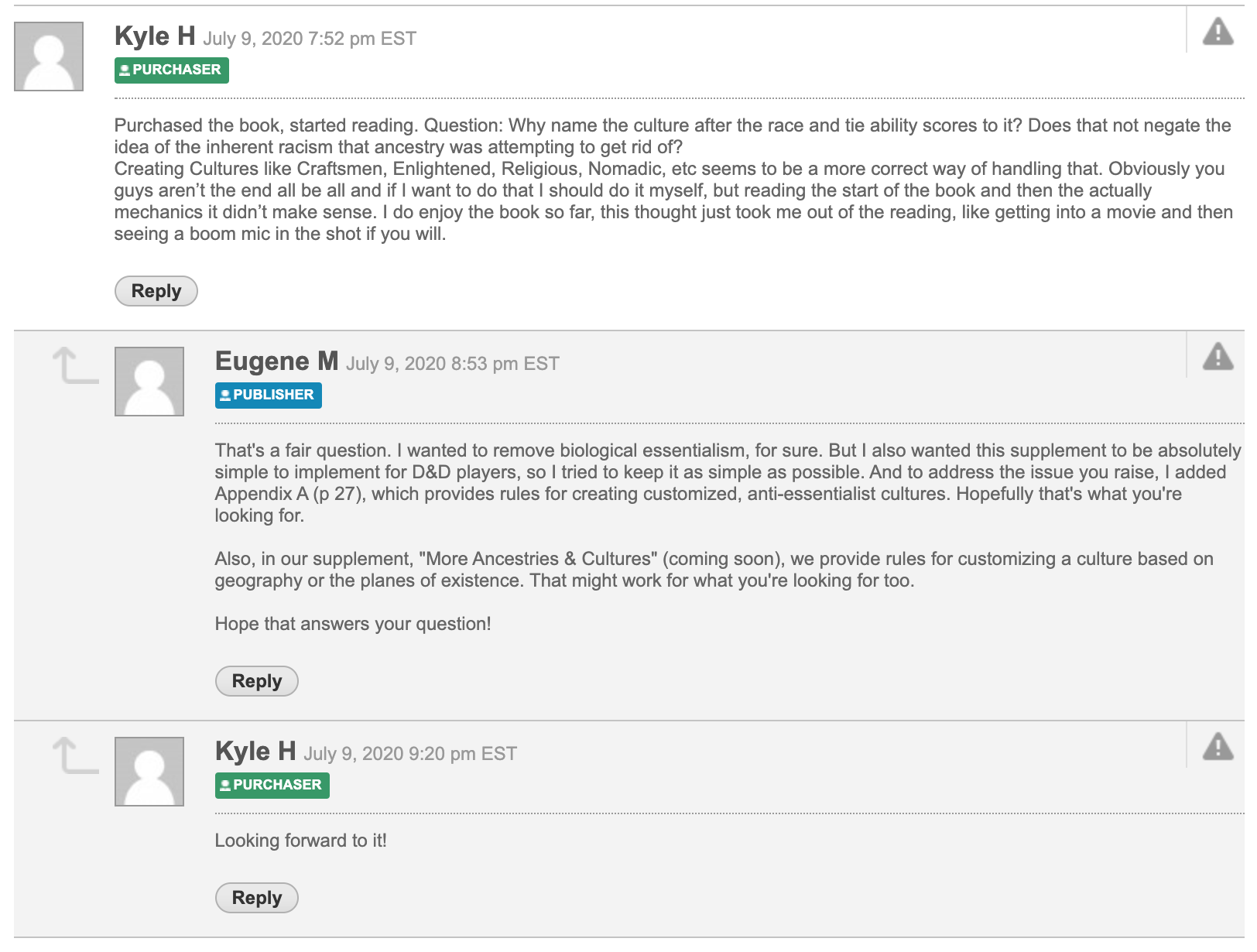Click the reply arrow icon beside Eugene M's comment
1257x952 pixels.
[75, 365]
